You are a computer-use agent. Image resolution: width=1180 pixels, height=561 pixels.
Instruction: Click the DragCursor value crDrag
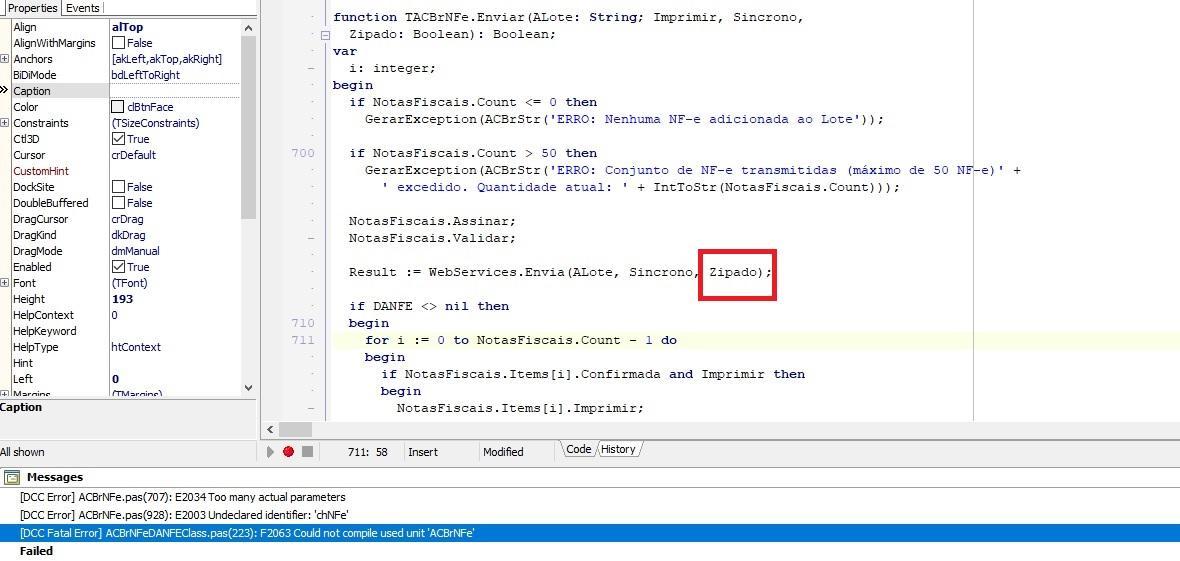coord(127,219)
